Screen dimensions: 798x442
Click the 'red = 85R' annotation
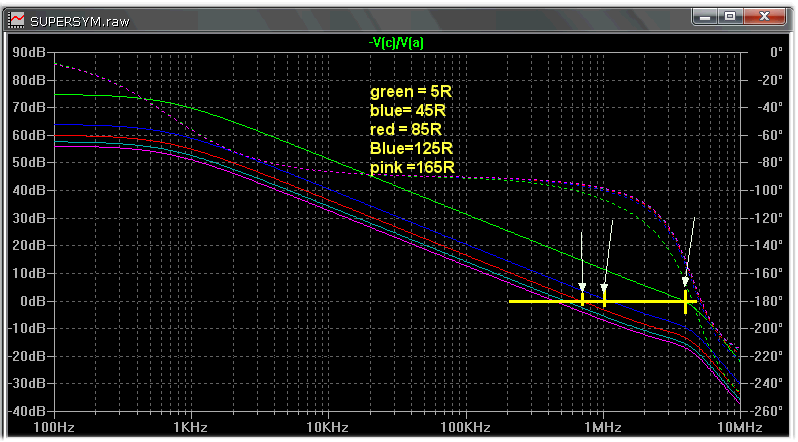tap(406, 129)
